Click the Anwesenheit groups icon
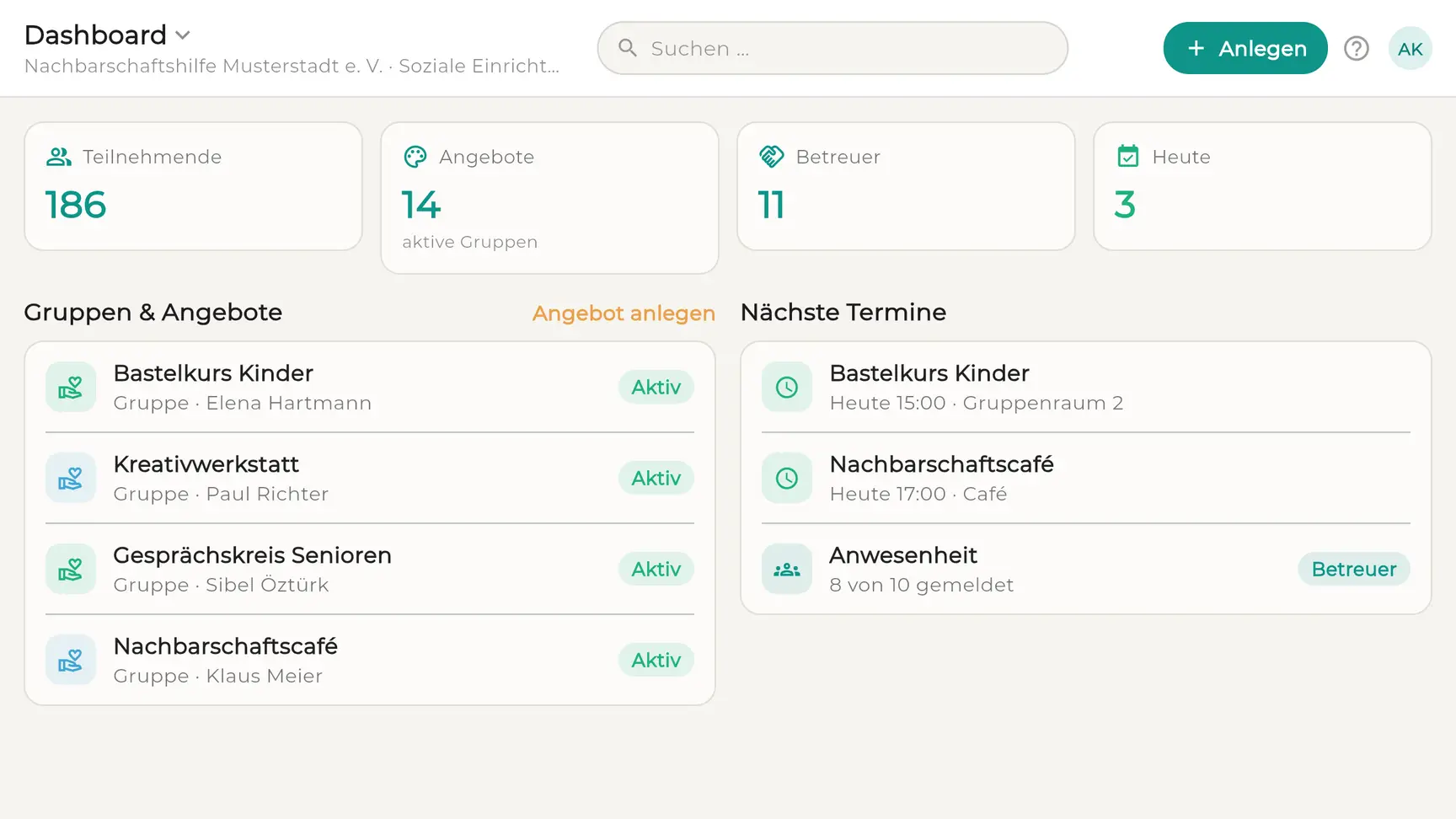The width and height of the screenshot is (1456, 819). pyautogui.click(x=787, y=569)
